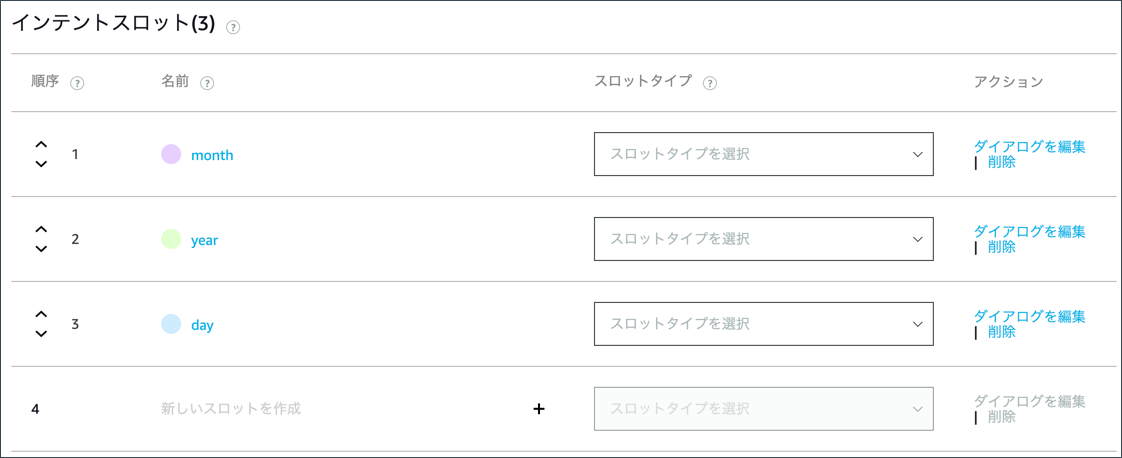Open the year slot name link
Screen dimensions: 1122x458
(x=204, y=240)
